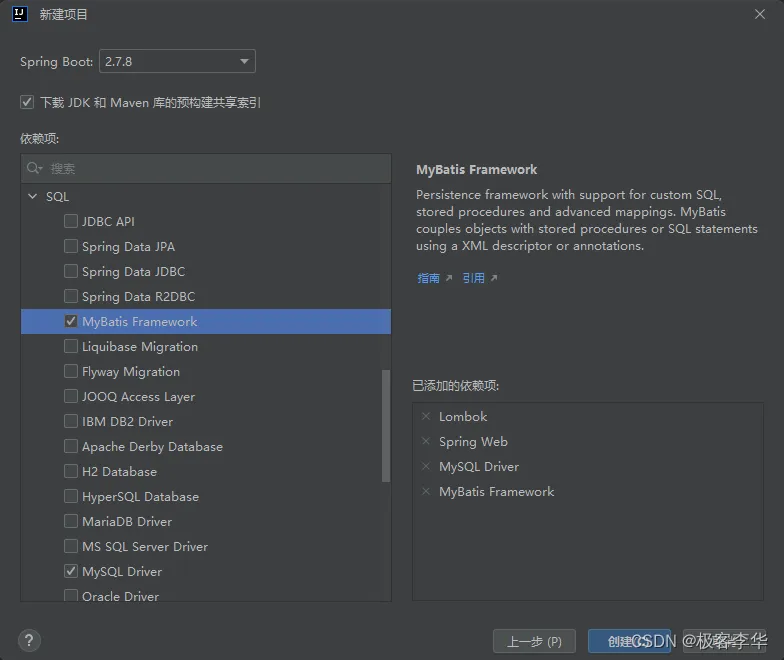784x660 pixels.
Task: Click the dependency list vertical scrollbar
Action: coord(386,426)
